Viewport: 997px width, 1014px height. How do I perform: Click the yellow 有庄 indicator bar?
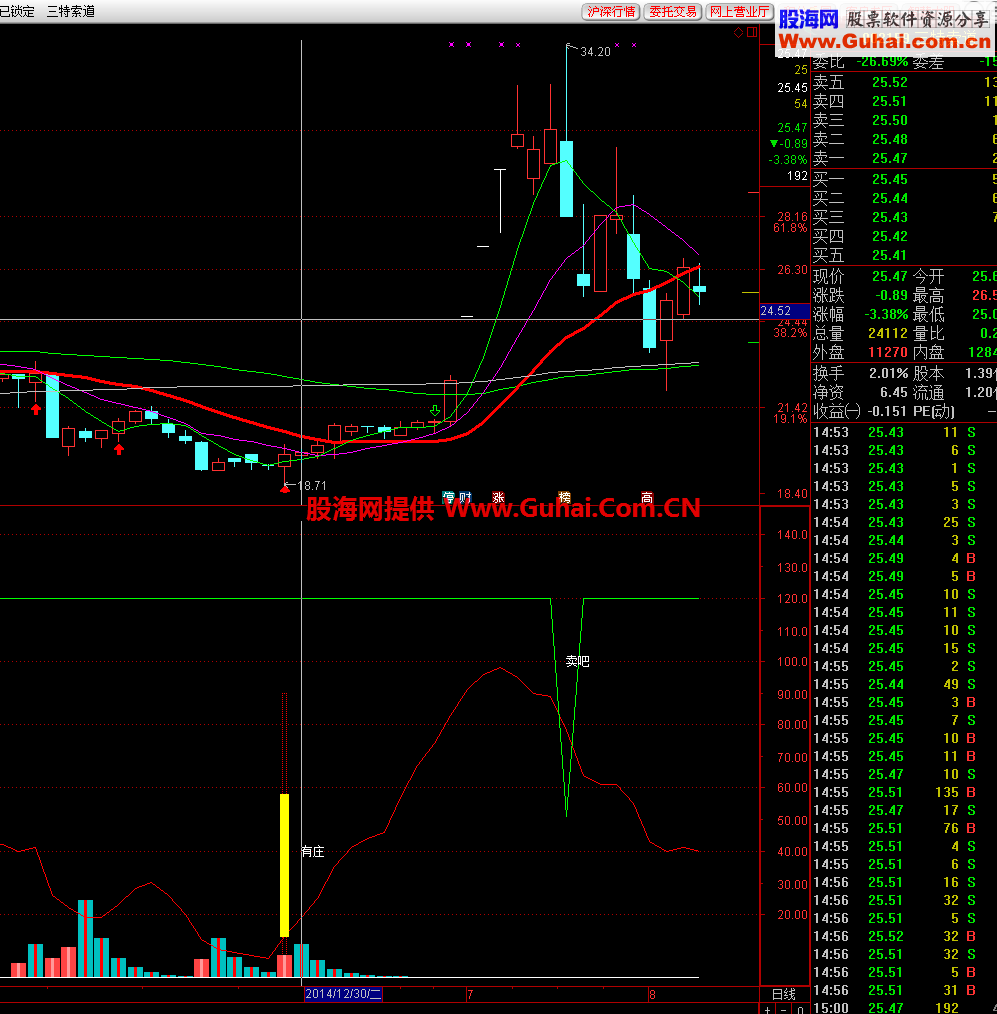point(284,865)
